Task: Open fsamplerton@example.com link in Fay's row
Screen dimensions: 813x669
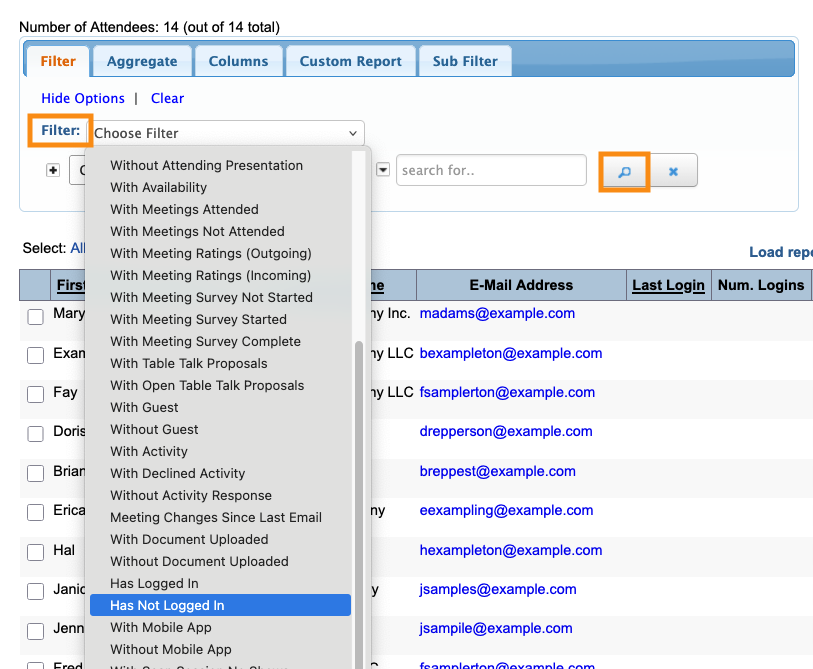Action: [507, 392]
